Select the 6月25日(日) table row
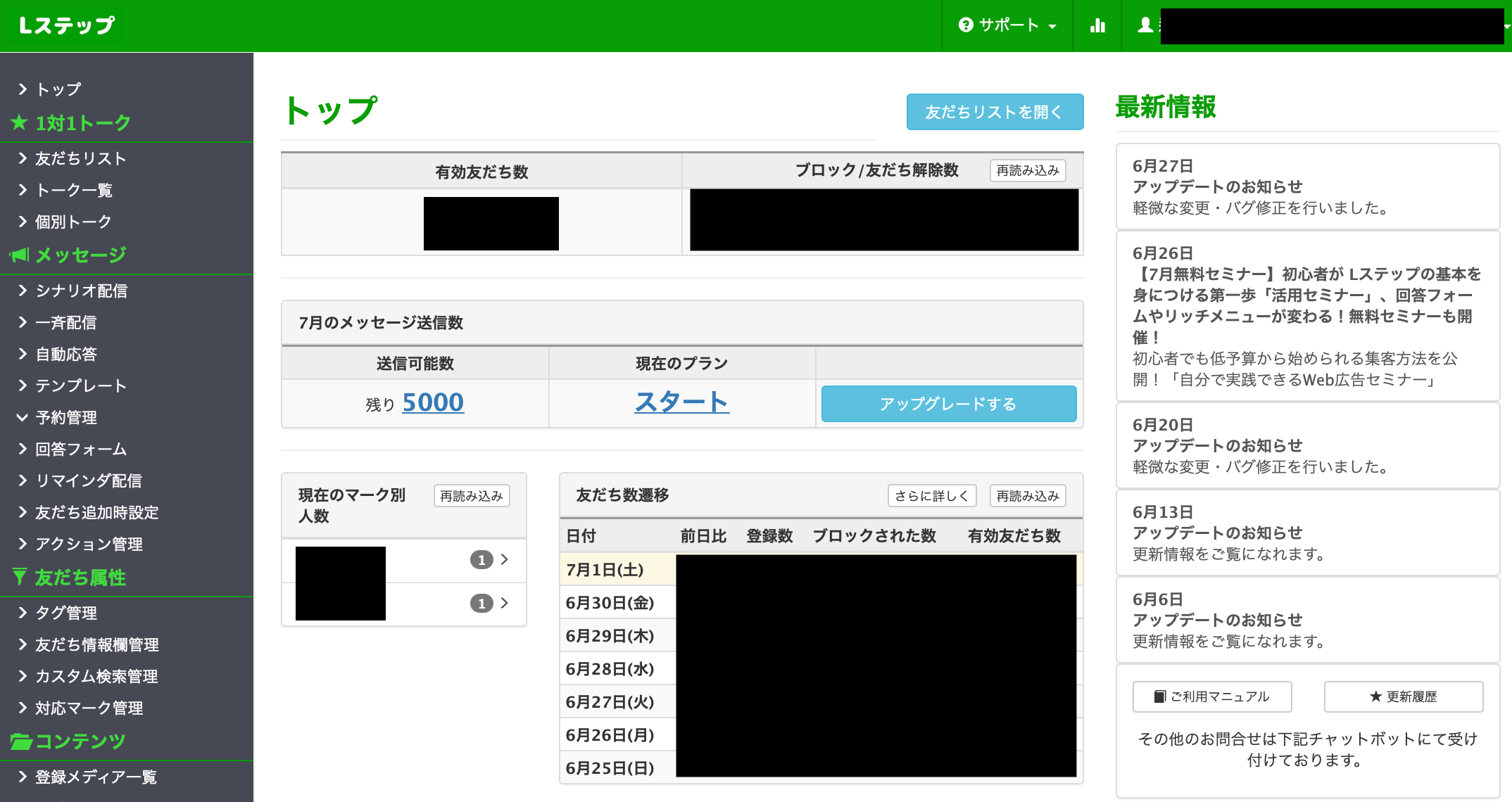The height and width of the screenshot is (802, 1512). click(821, 768)
